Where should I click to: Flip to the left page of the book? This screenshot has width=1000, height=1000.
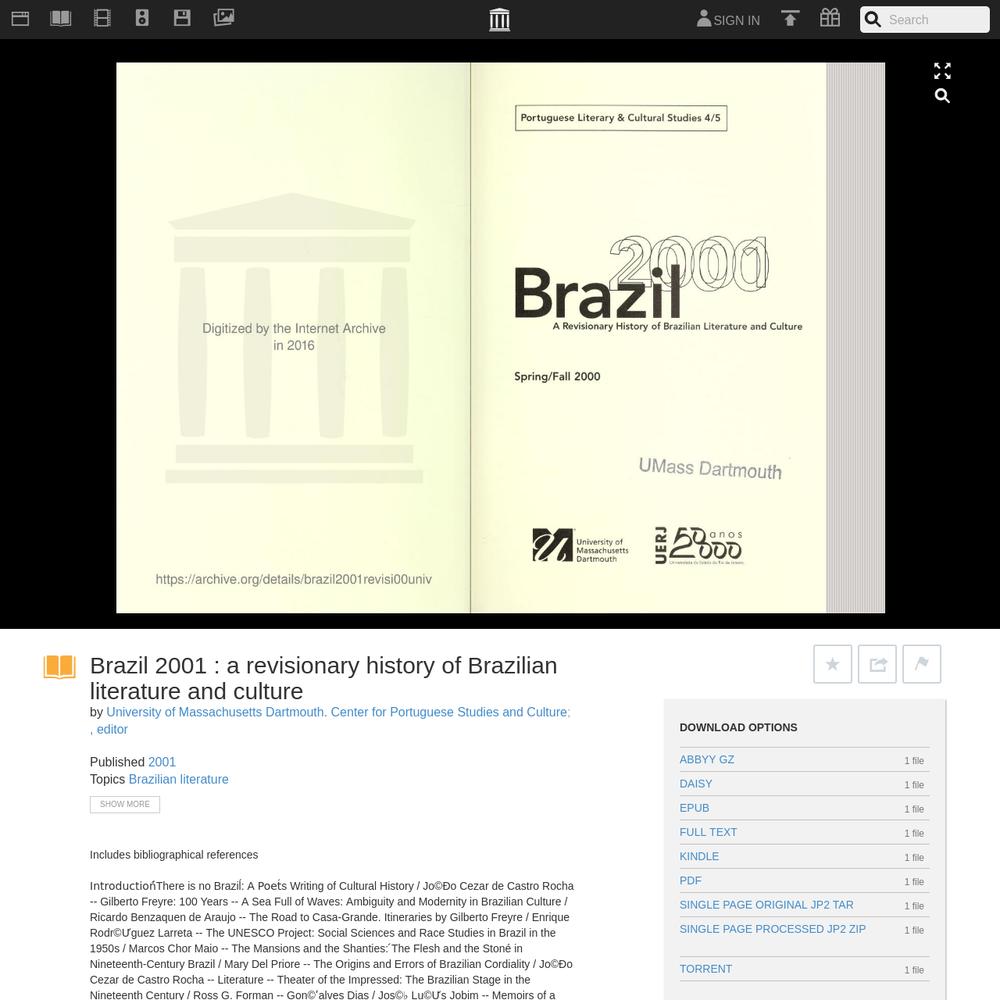tap(293, 337)
